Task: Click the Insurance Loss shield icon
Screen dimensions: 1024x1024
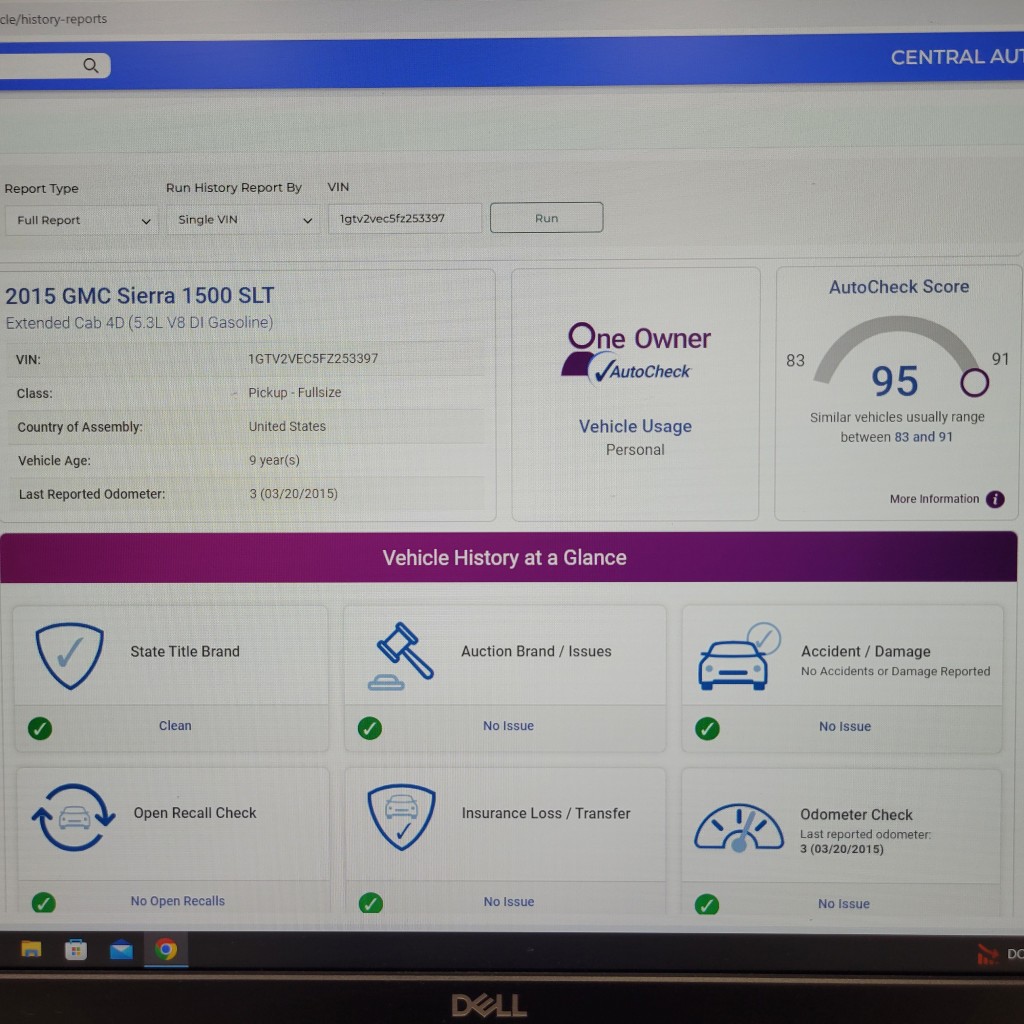Action: (x=402, y=817)
